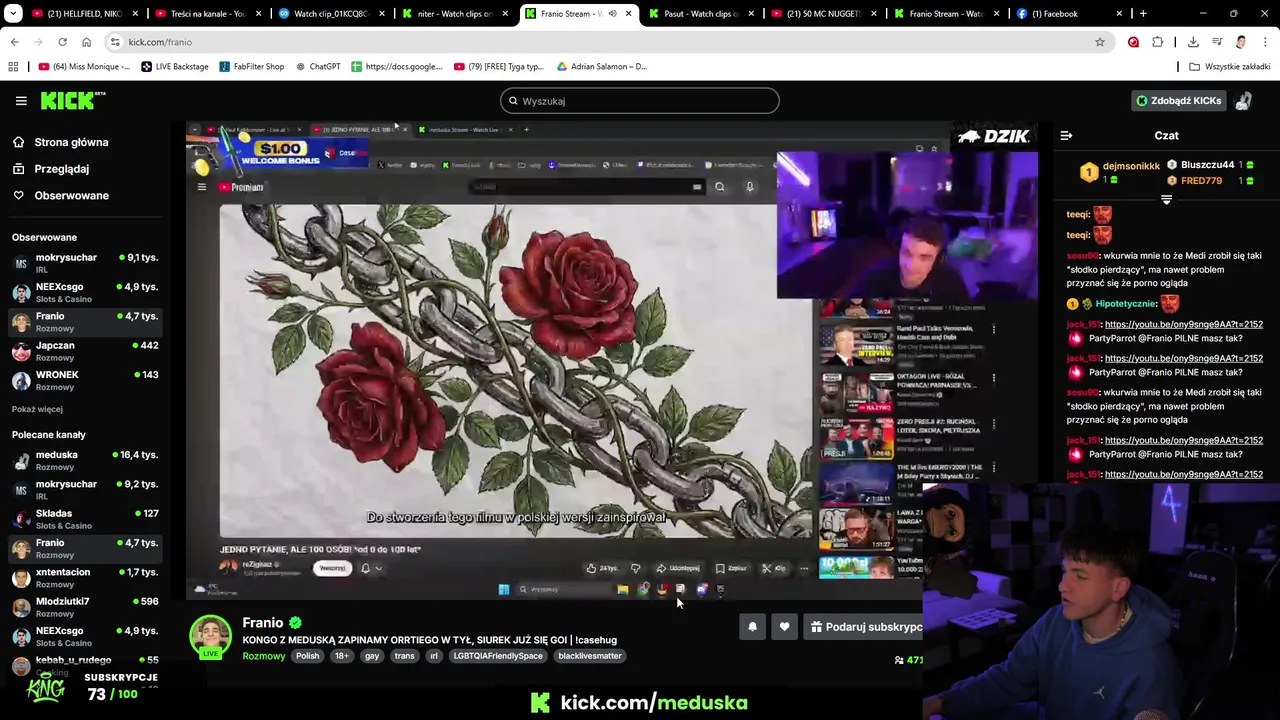Click the notification bell under stream
The height and width of the screenshot is (720, 1280).
[x=752, y=627]
